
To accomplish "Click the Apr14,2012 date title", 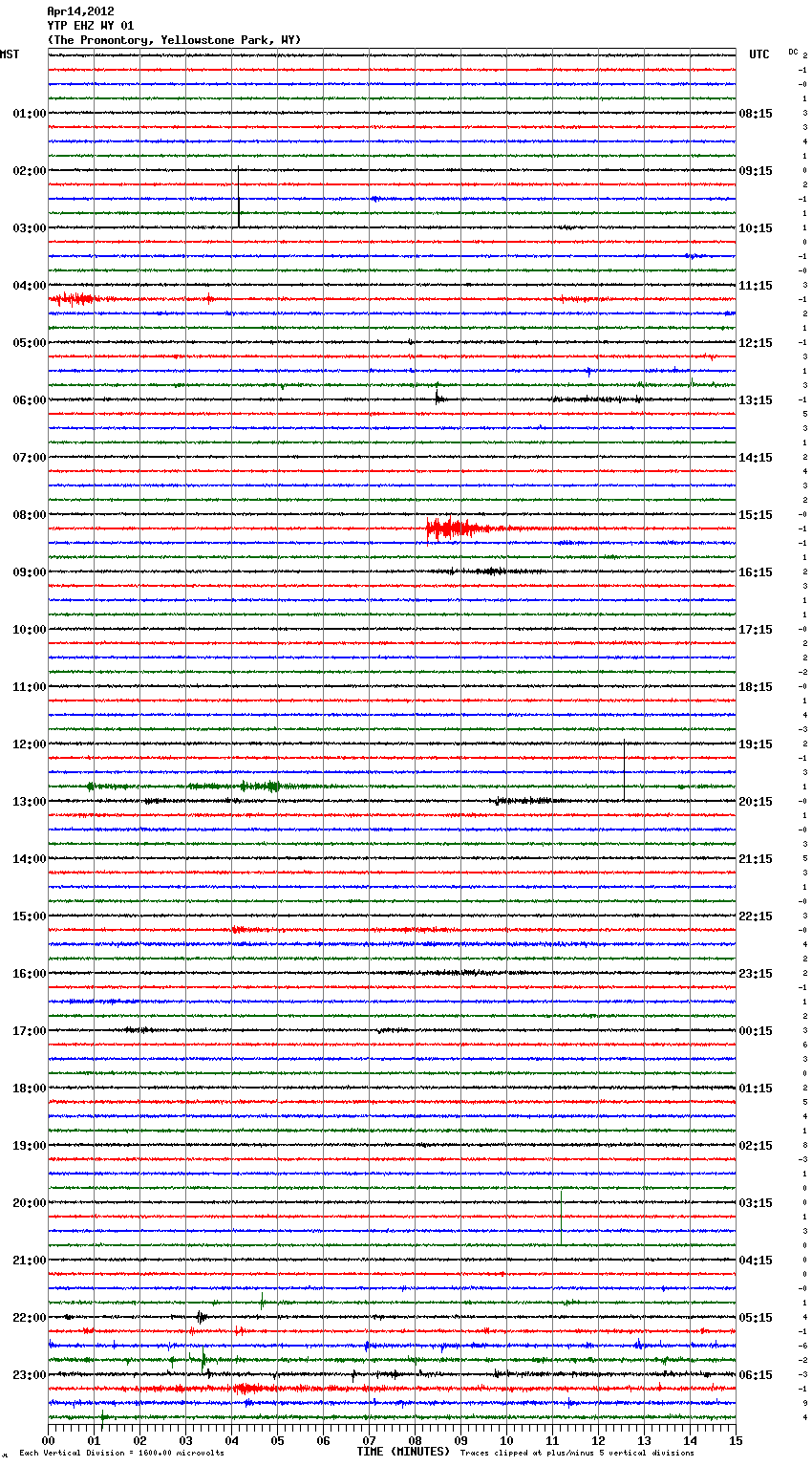I will point(80,11).
